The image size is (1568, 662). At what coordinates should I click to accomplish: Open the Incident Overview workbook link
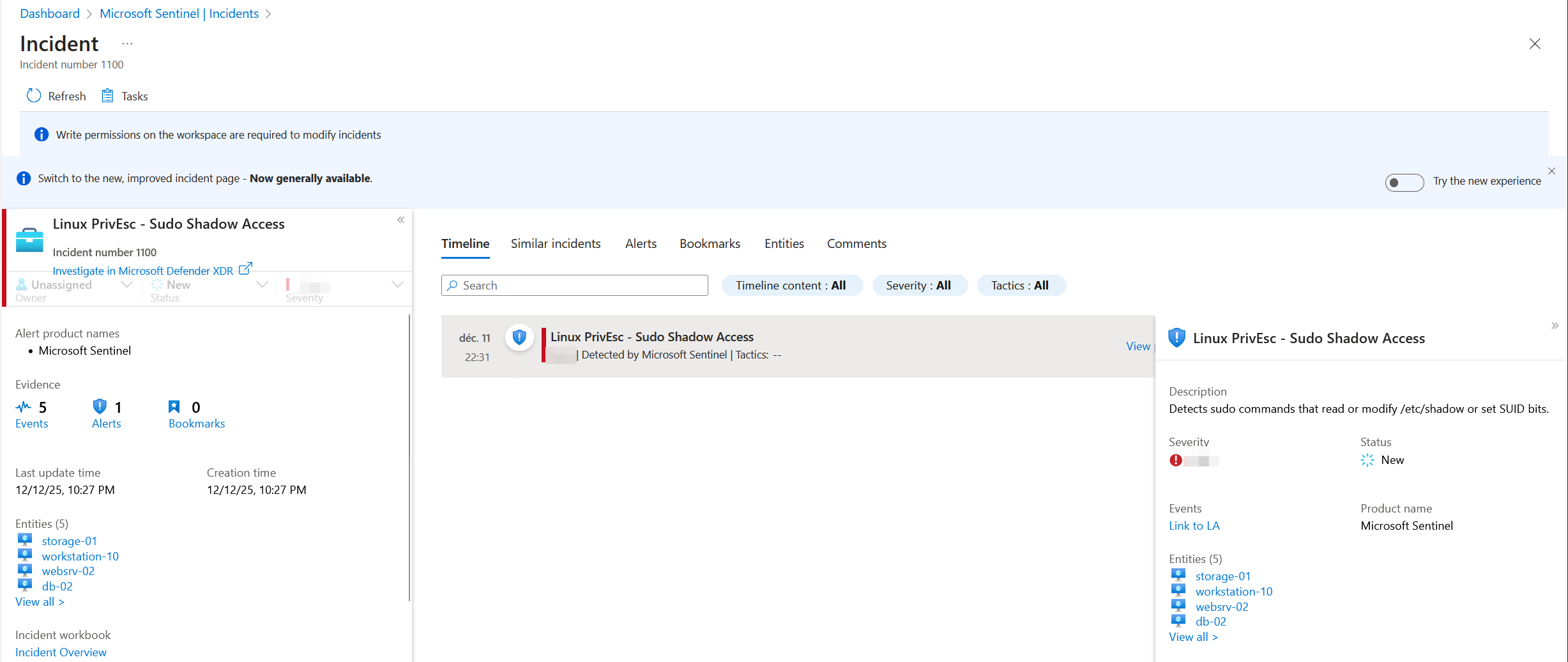click(x=61, y=652)
